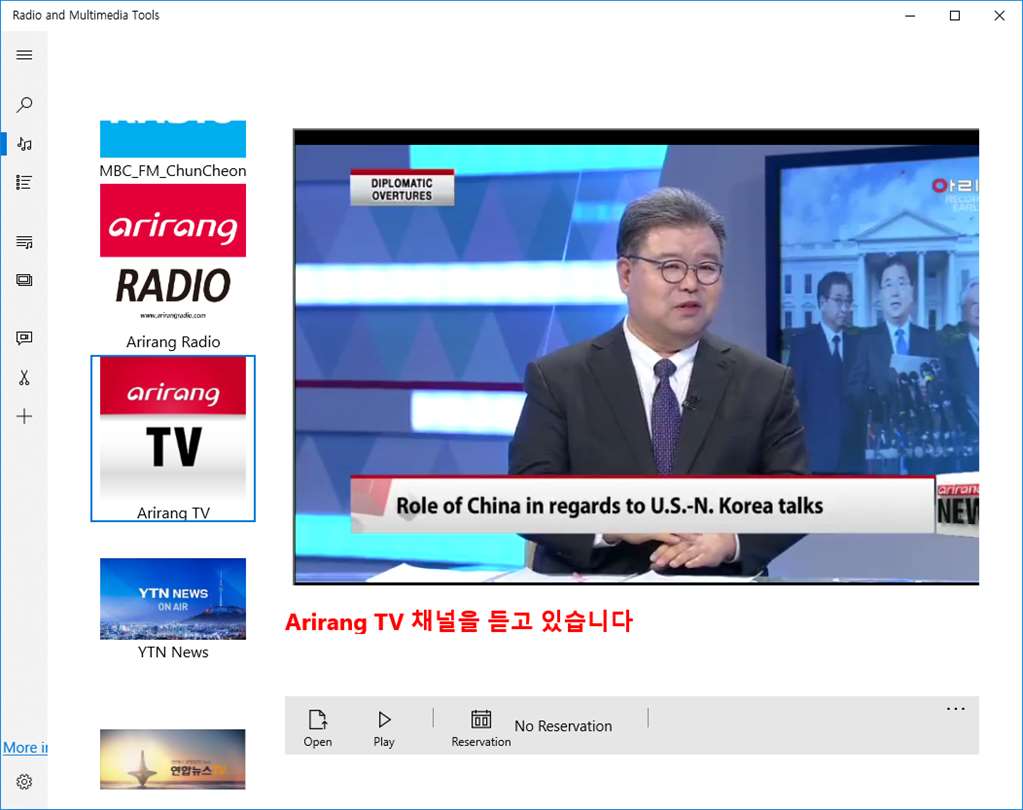Image resolution: width=1023 pixels, height=810 pixels.
Task: Close the Radio and Multimedia Tools window
Action: coord(999,16)
